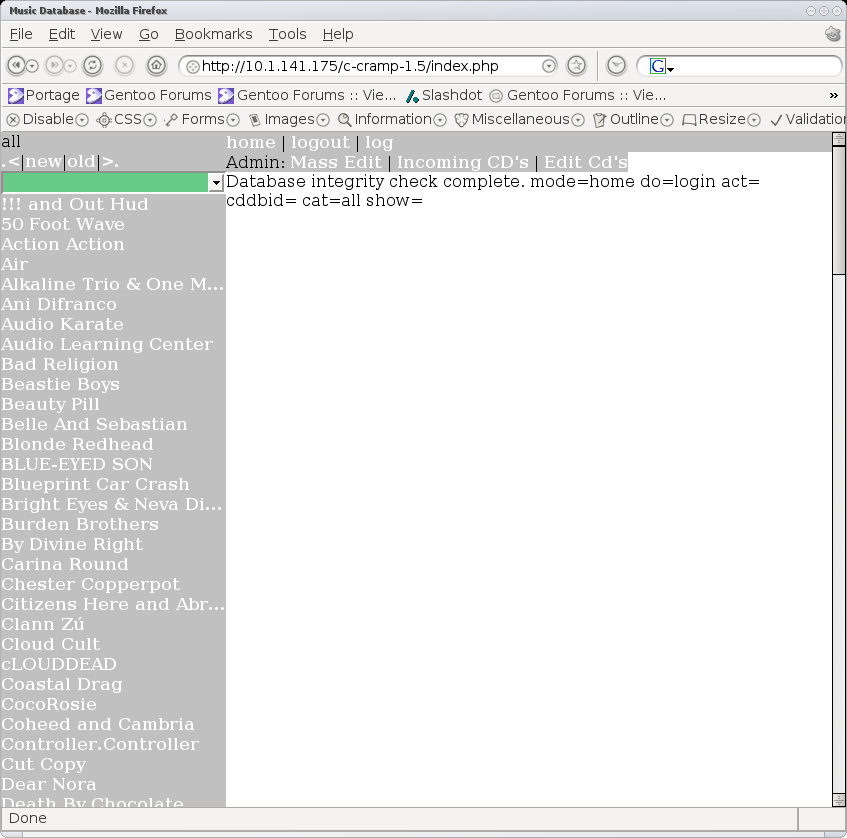The width and height of the screenshot is (847, 838).
Task: Open the Slashdot bookmark
Action: 443,95
